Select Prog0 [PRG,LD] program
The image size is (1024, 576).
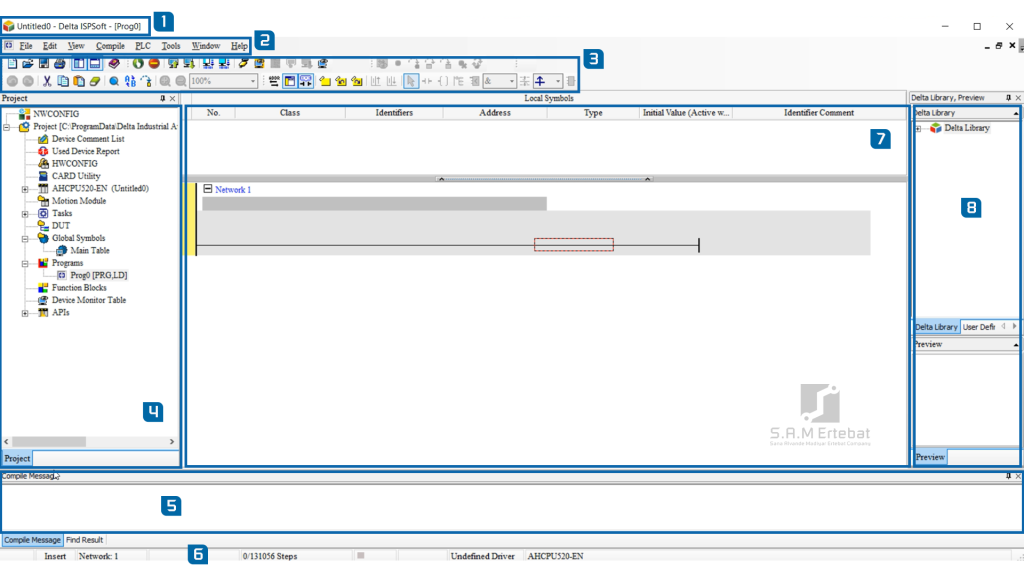click(x=99, y=275)
